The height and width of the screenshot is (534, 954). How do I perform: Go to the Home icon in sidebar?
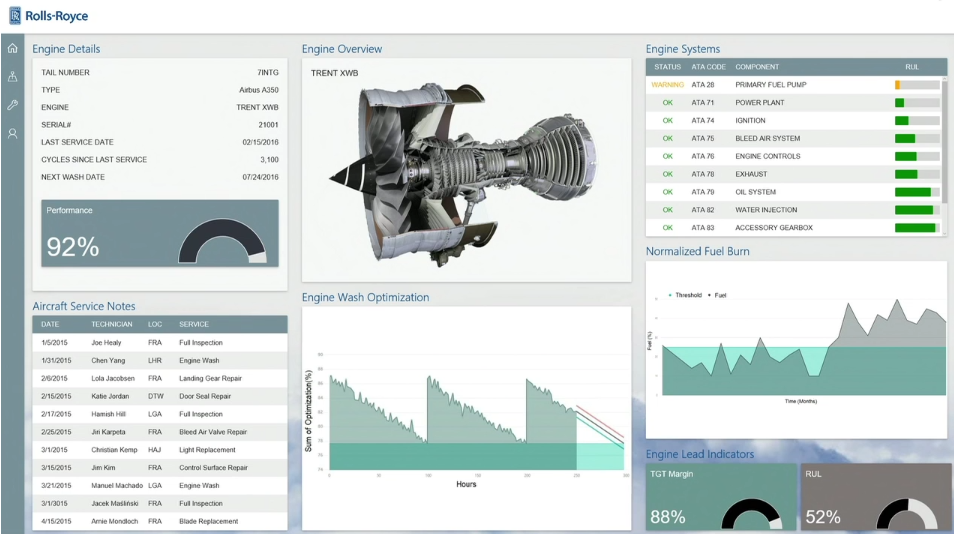point(12,48)
